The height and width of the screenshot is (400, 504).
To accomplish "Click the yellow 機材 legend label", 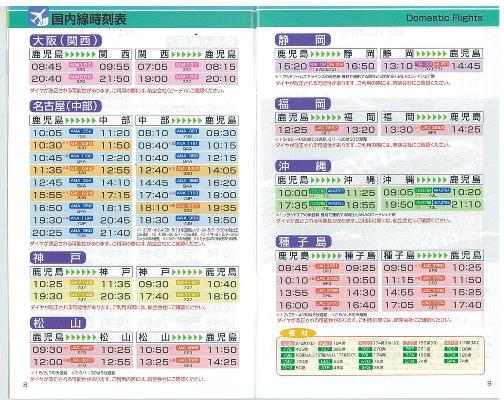I will (x=298, y=333).
